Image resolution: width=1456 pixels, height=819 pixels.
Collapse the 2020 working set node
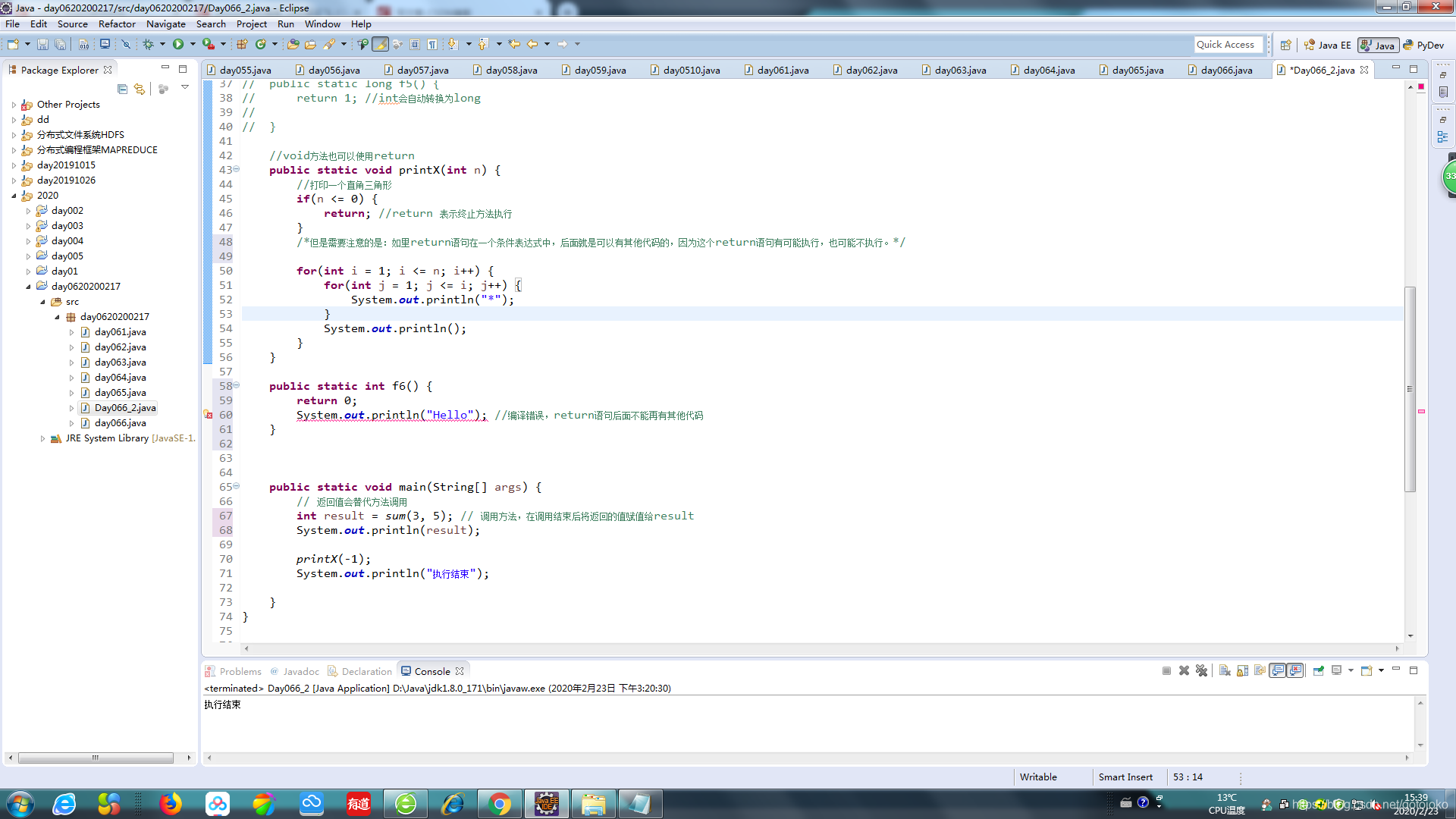click(14, 196)
